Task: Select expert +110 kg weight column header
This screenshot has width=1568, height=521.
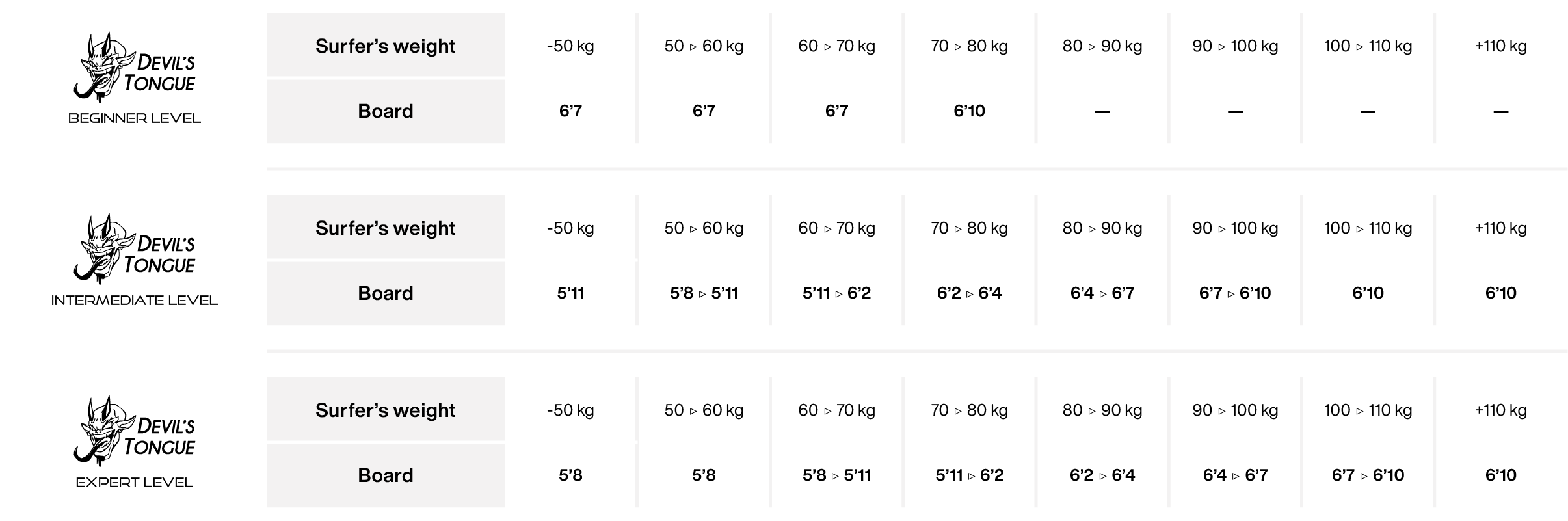Action: click(x=1500, y=410)
